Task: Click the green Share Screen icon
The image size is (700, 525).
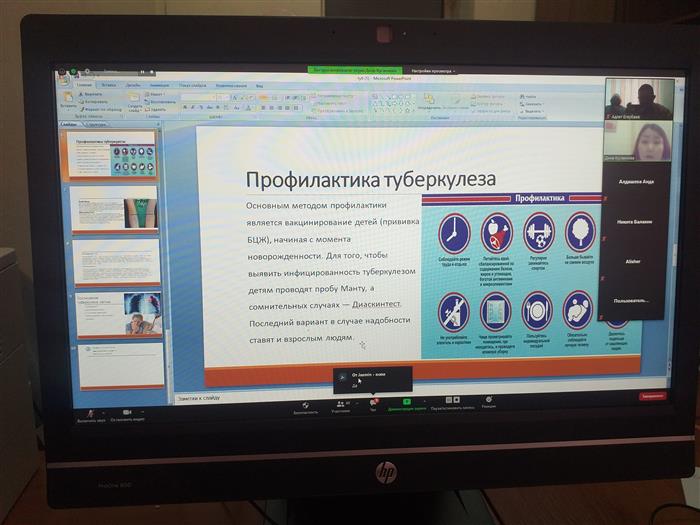Action: 407,403
